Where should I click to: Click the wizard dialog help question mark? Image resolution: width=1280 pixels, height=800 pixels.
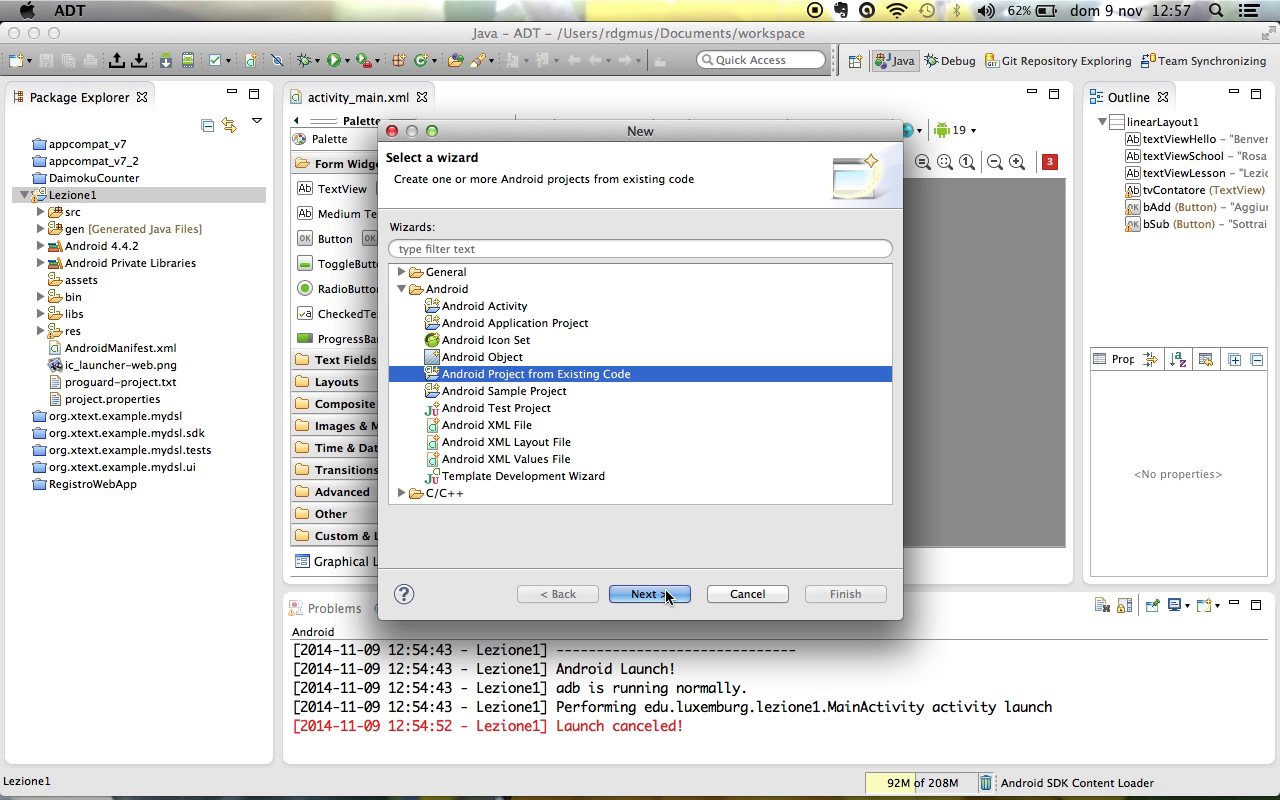pyautogui.click(x=404, y=594)
